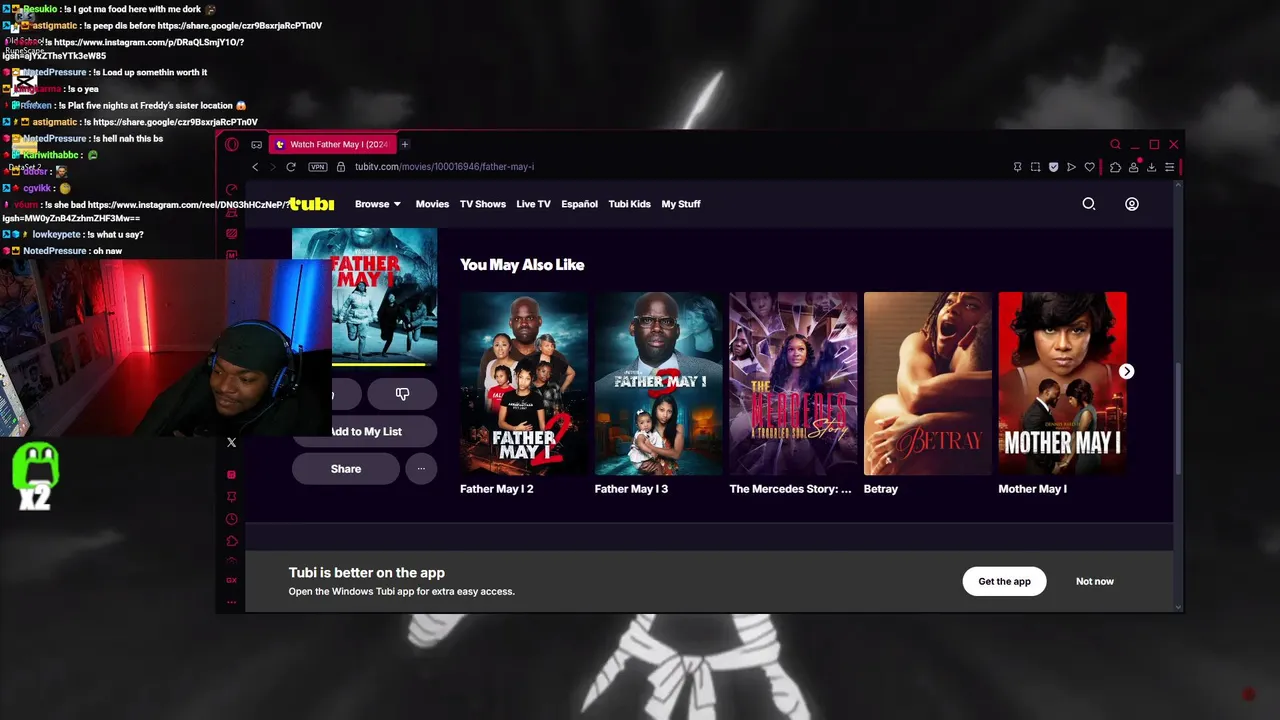The image size is (1280, 720).
Task: Go back using browser back arrow
Action: (255, 167)
